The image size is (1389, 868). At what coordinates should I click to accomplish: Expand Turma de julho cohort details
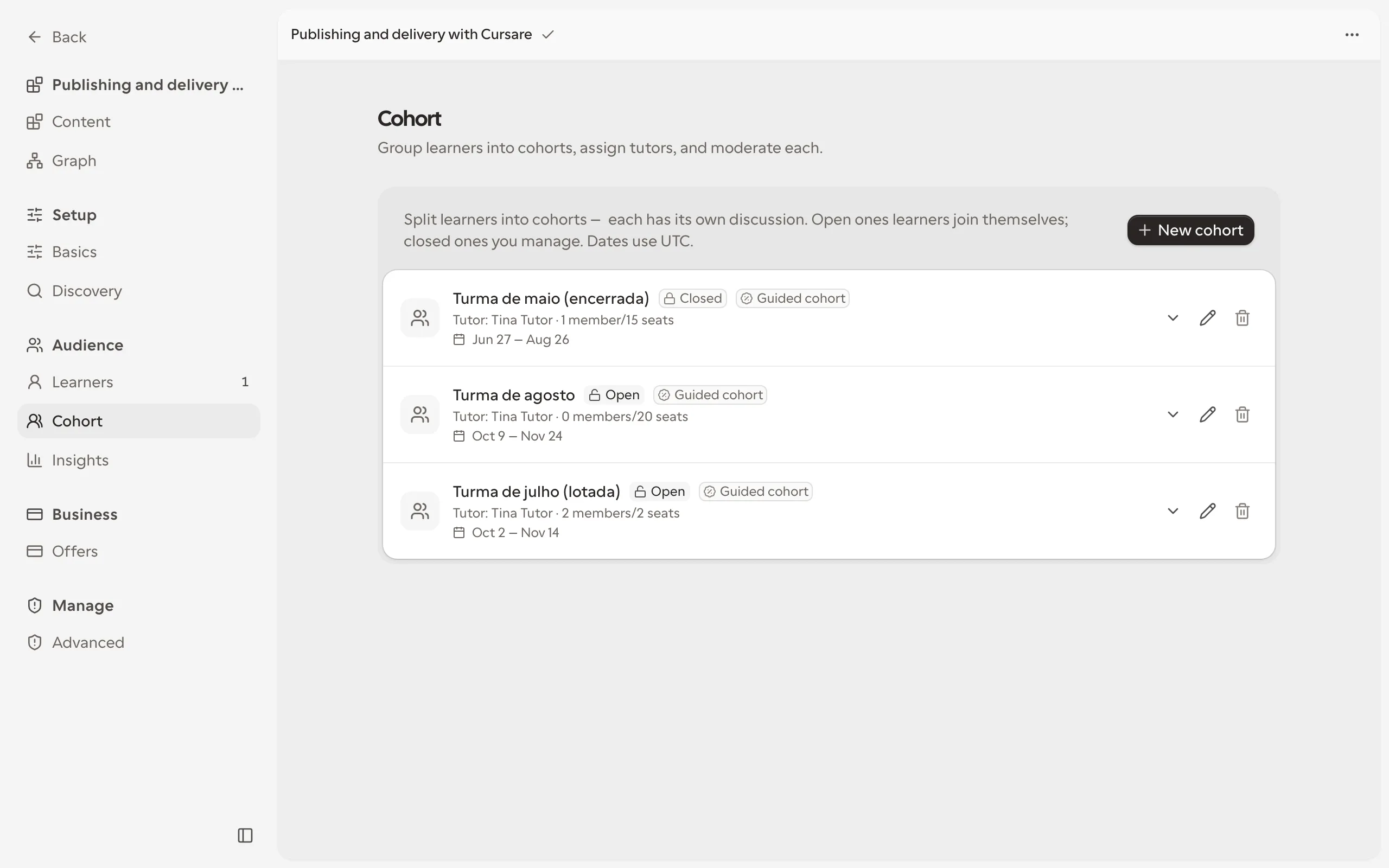pyautogui.click(x=1173, y=511)
